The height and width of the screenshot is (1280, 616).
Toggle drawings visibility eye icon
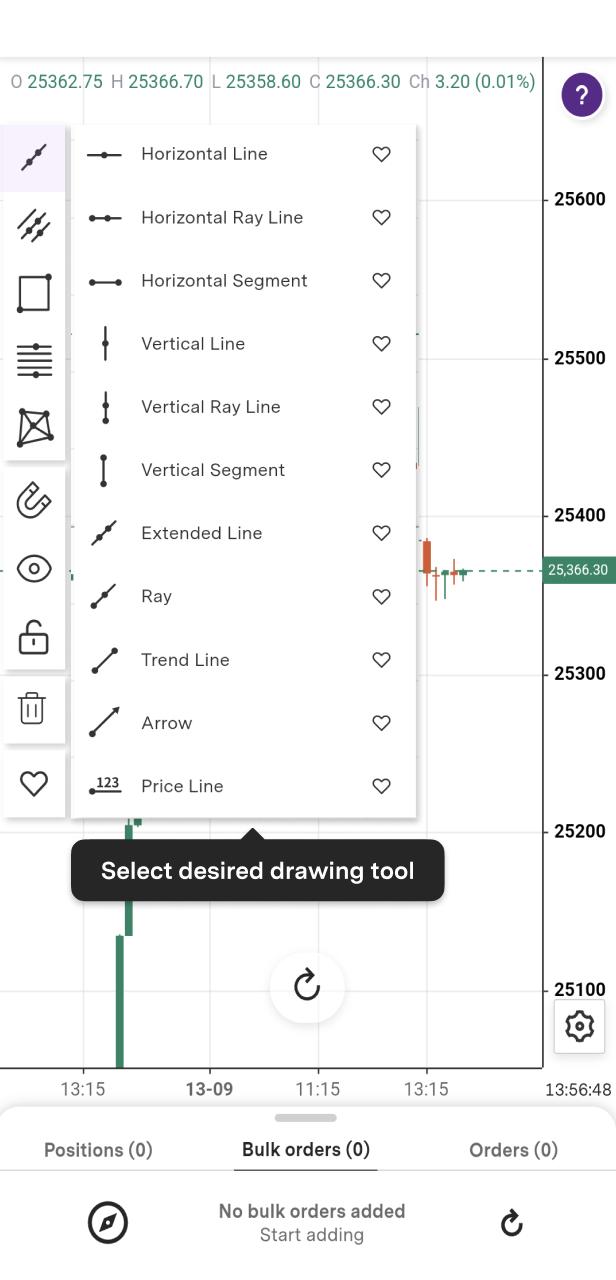pos(34,569)
